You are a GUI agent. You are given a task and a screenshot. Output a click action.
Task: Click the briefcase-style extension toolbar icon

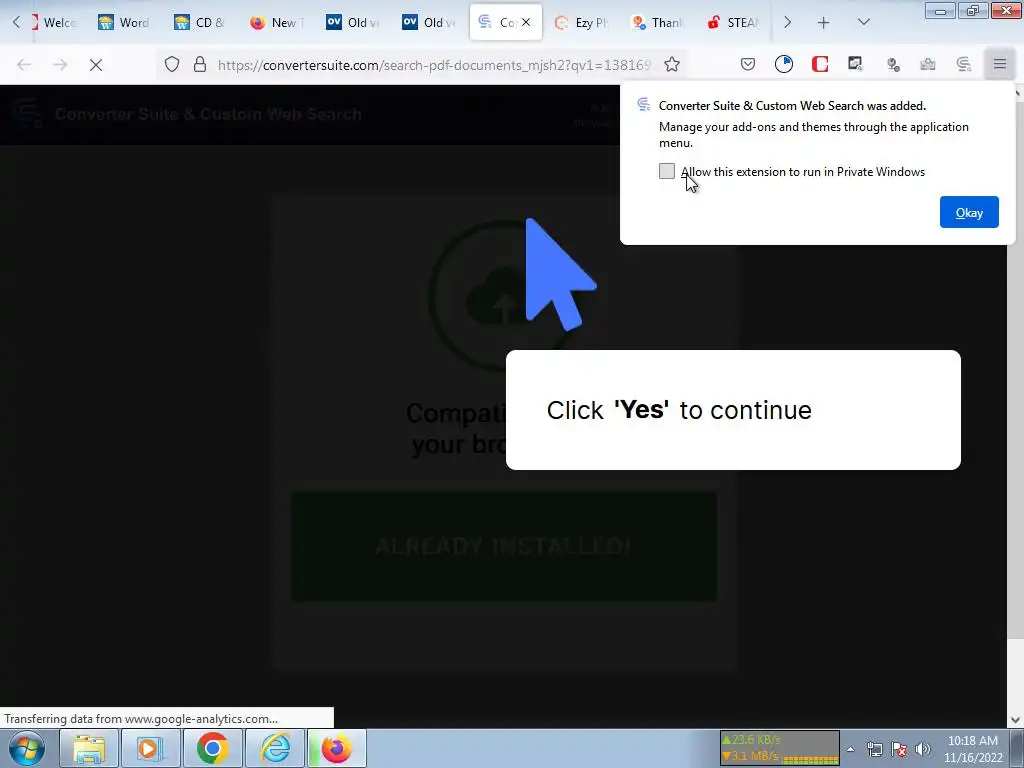[x=927, y=64]
